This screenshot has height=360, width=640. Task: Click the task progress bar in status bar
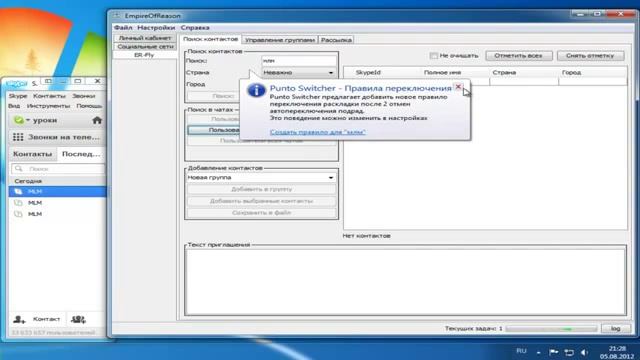551,329
